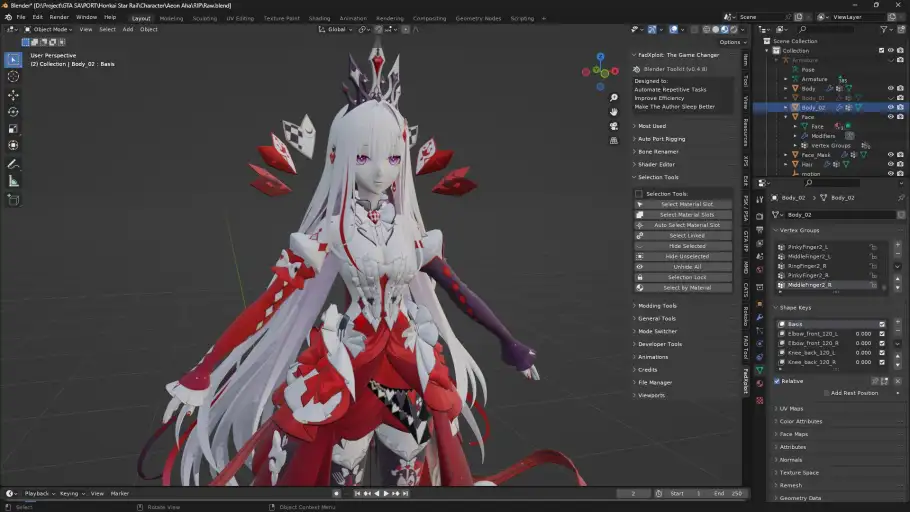This screenshot has height=512, width=910.
Task: Pick the Scale tool in toolbar
Action: (x=13, y=128)
